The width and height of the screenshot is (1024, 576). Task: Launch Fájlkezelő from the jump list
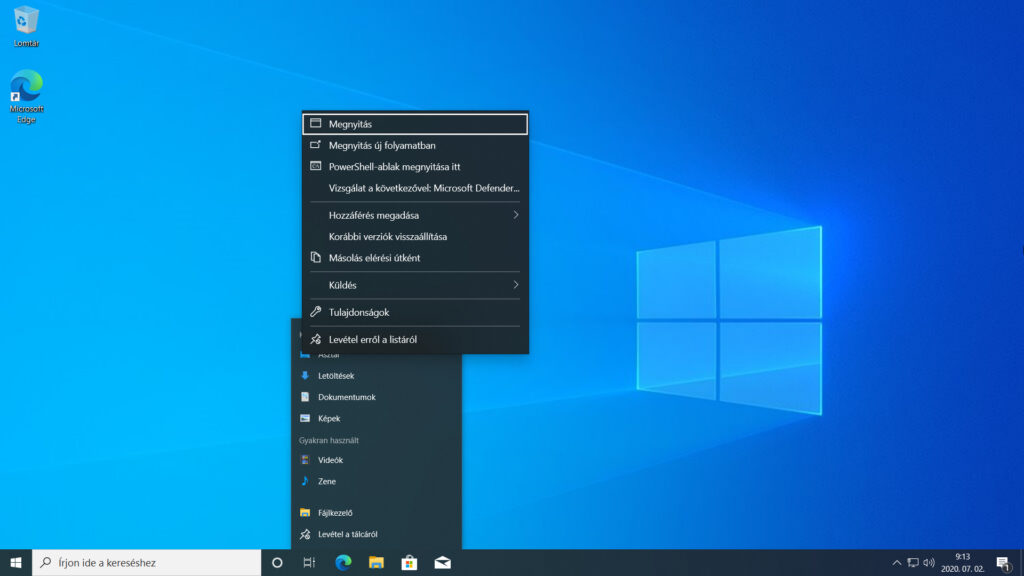click(376, 513)
